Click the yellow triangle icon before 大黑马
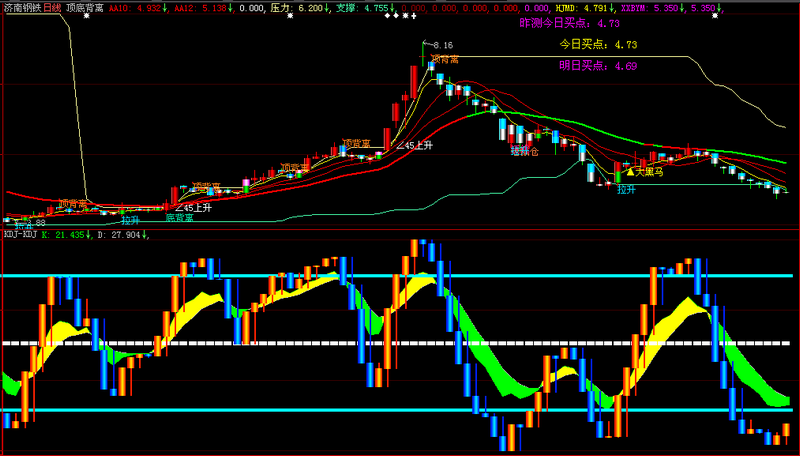The image size is (800, 456). [631, 172]
